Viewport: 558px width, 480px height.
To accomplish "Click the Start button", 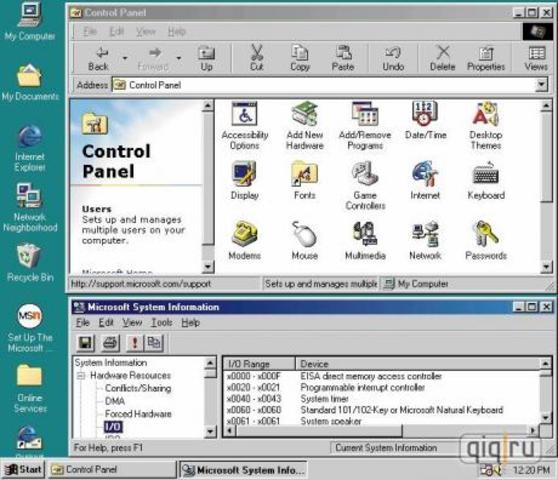I will 23,470.
